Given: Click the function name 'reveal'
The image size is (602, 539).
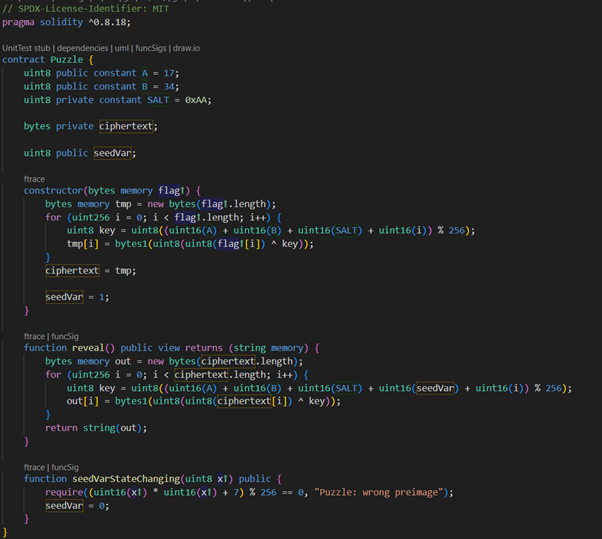Looking at the screenshot, I should pos(88,348).
